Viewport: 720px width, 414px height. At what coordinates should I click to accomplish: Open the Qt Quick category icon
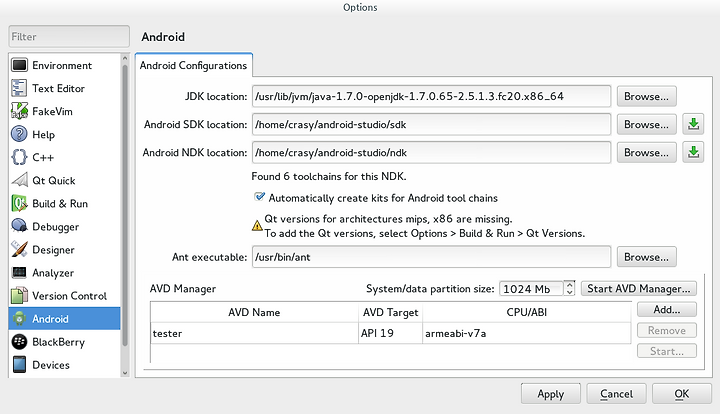[19, 180]
